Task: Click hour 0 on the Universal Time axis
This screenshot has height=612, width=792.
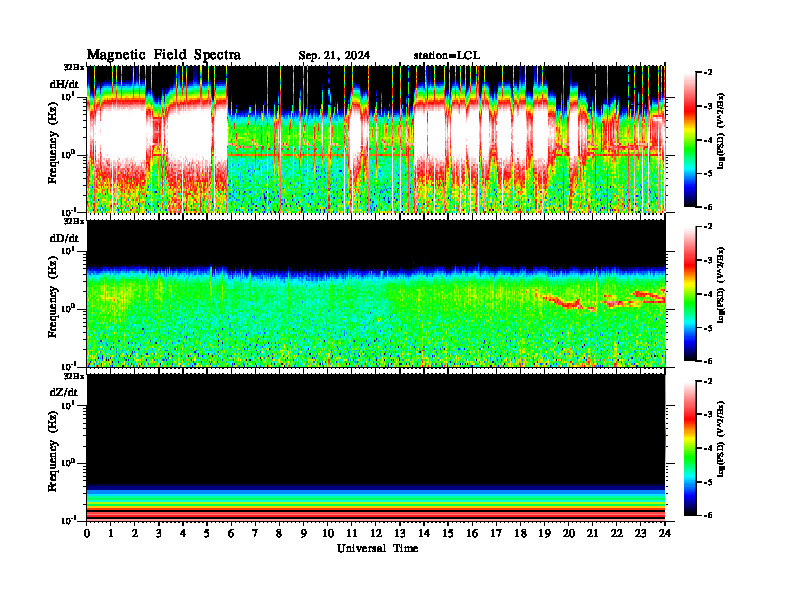Action: point(87,533)
